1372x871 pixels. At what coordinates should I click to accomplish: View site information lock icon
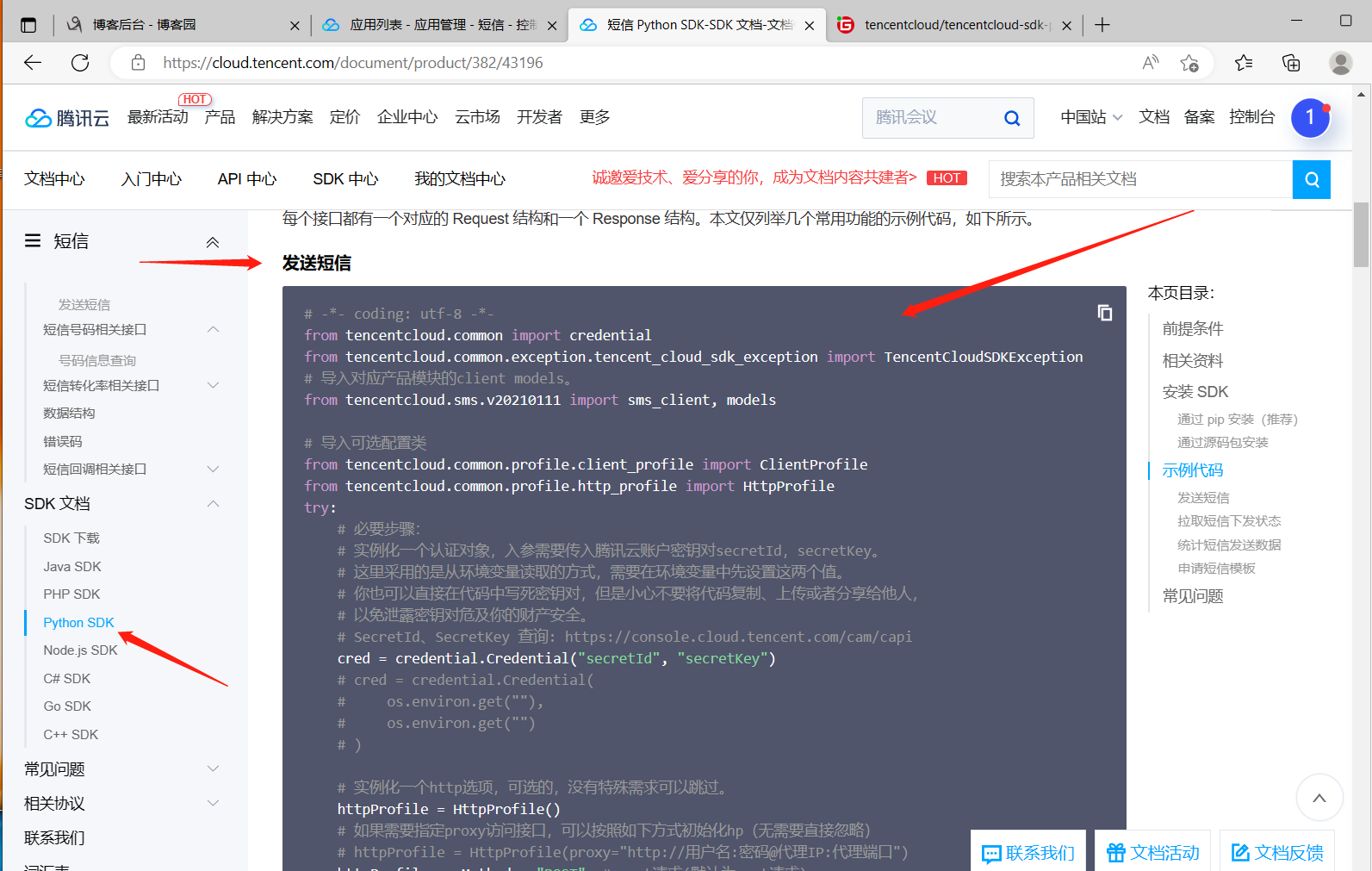coord(138,63)
